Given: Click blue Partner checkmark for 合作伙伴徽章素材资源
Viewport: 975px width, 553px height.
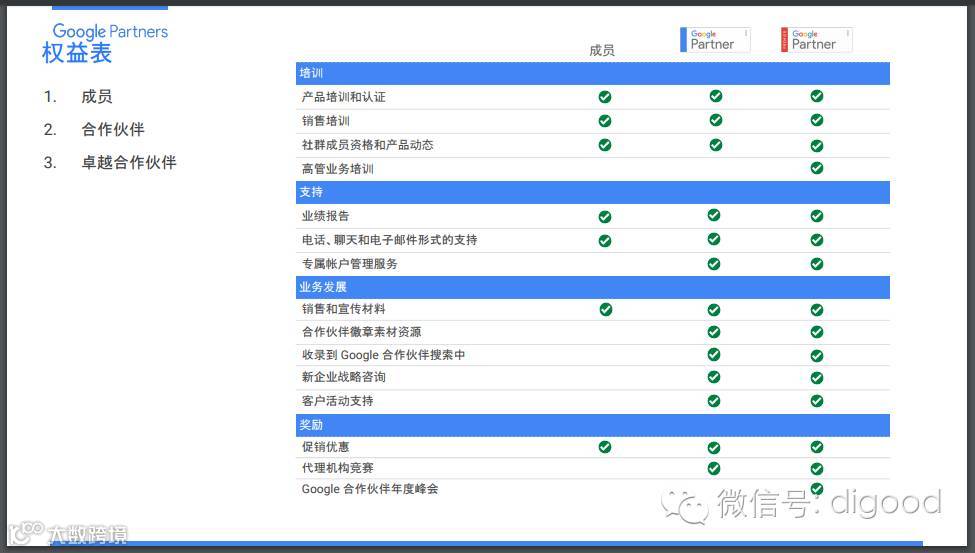Looking at the screenshot, I should pyautogui.click(x=714, y=332).
